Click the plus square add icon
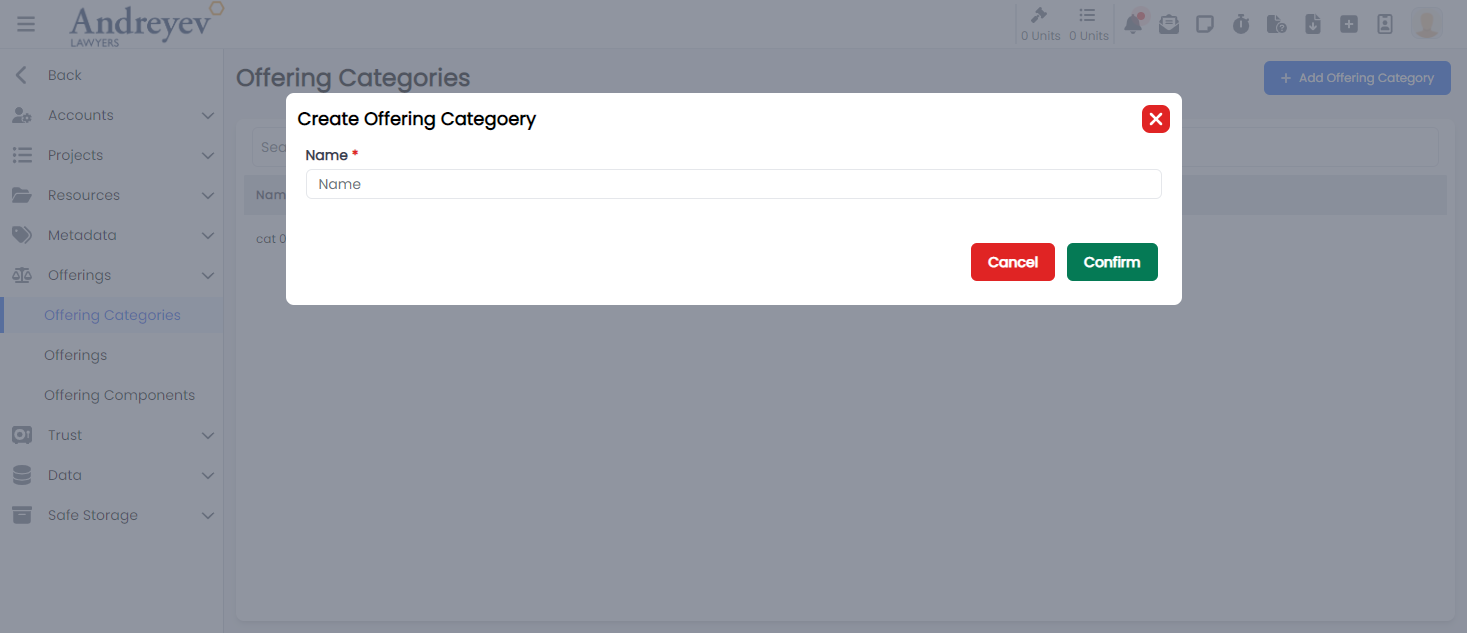1467x633 pixels. (1349, 23)
